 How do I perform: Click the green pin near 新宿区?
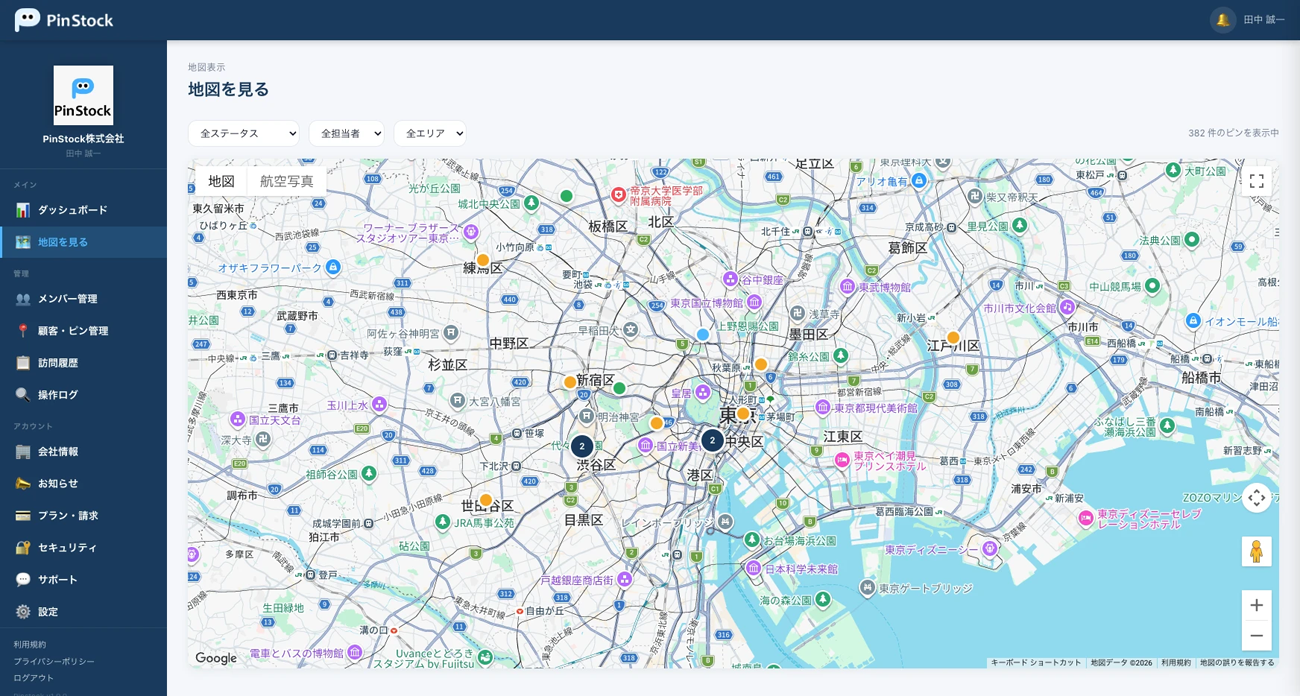tap(619, 388)
